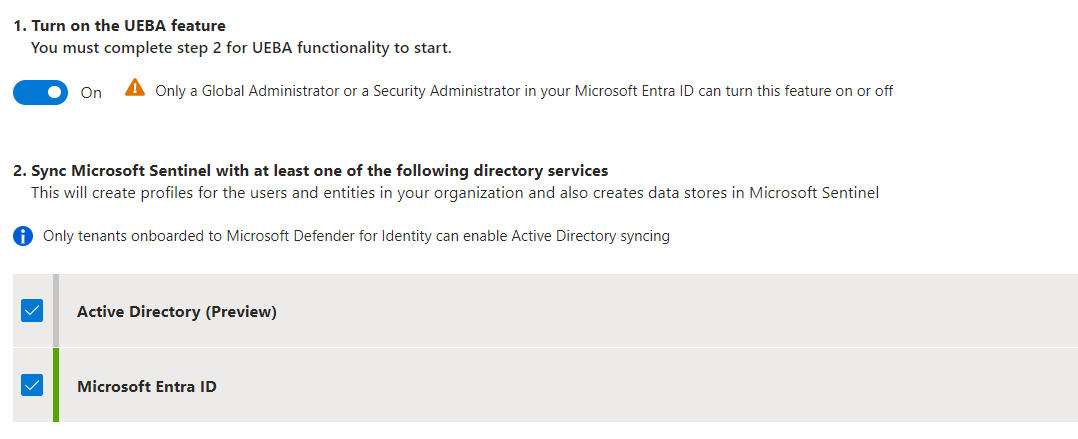Click the Global Administrator warning message text
This screenshot has width=1078, height=439.
[x=524, y=91]
